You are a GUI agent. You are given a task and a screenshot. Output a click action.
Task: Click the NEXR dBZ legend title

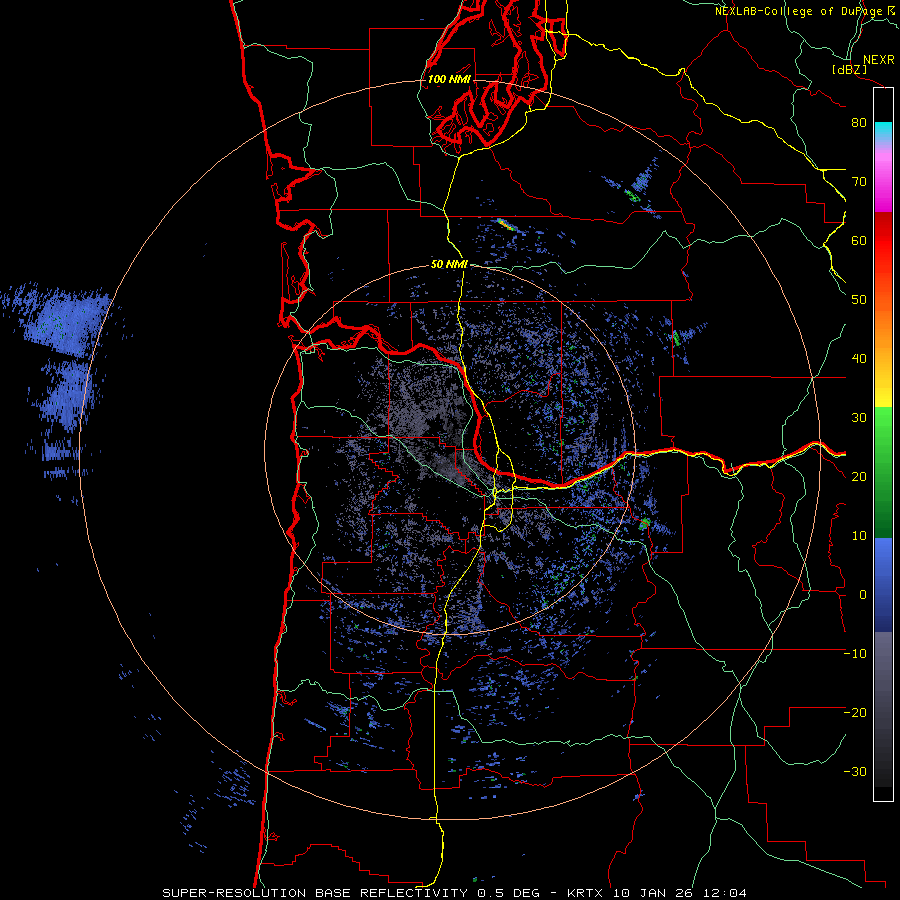tap(863, 64)
